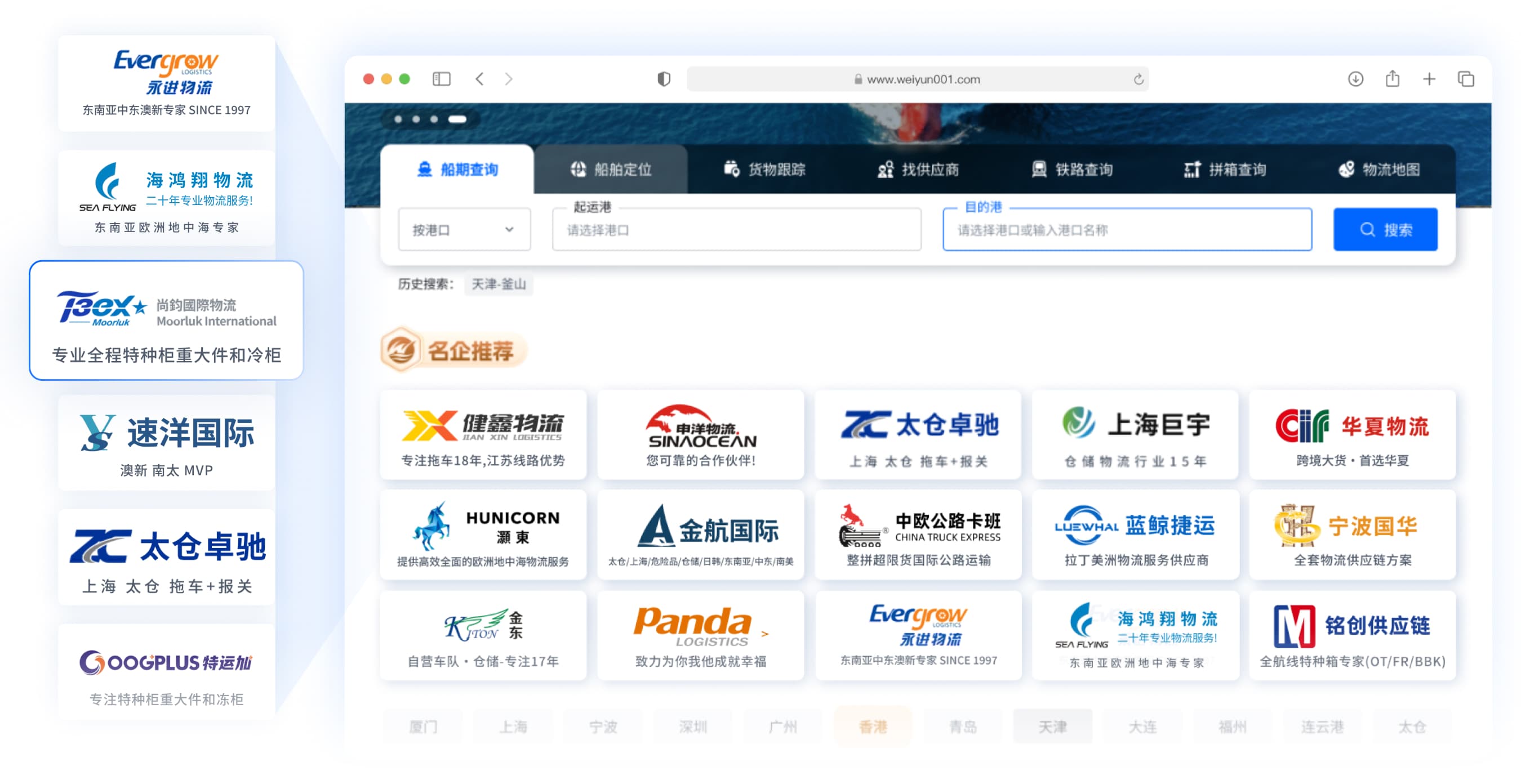
Task: Show the tab overview icon
Action: pos(1465,79)
